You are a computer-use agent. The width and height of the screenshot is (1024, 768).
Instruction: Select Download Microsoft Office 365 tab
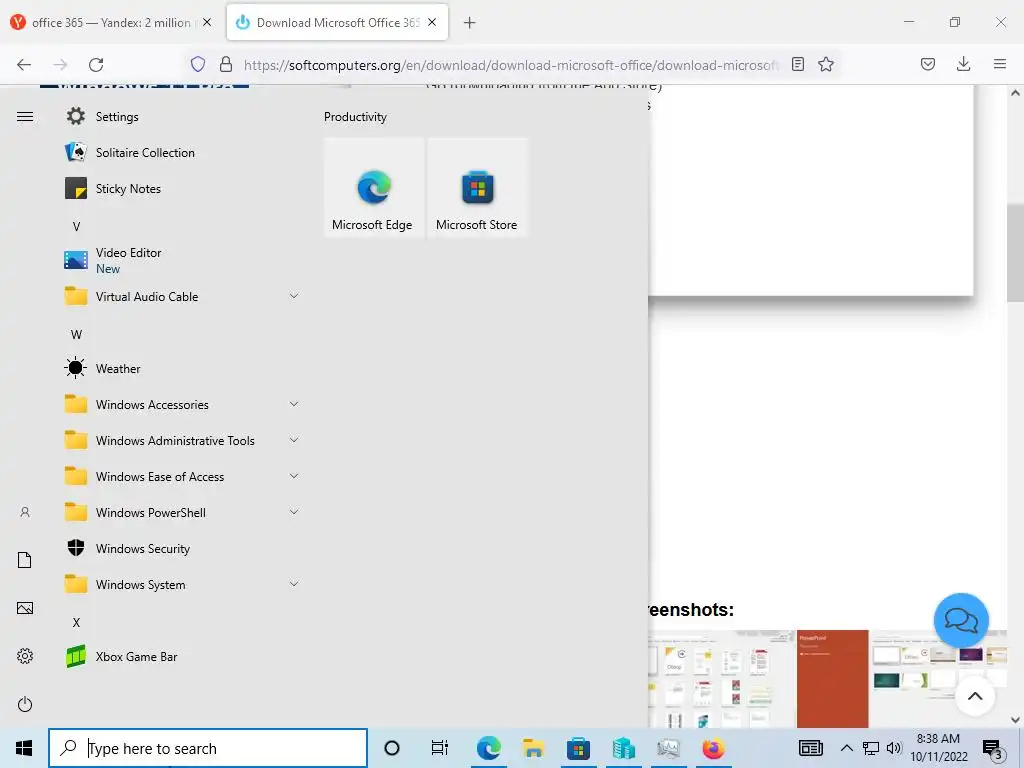click(x=337, y=23)
